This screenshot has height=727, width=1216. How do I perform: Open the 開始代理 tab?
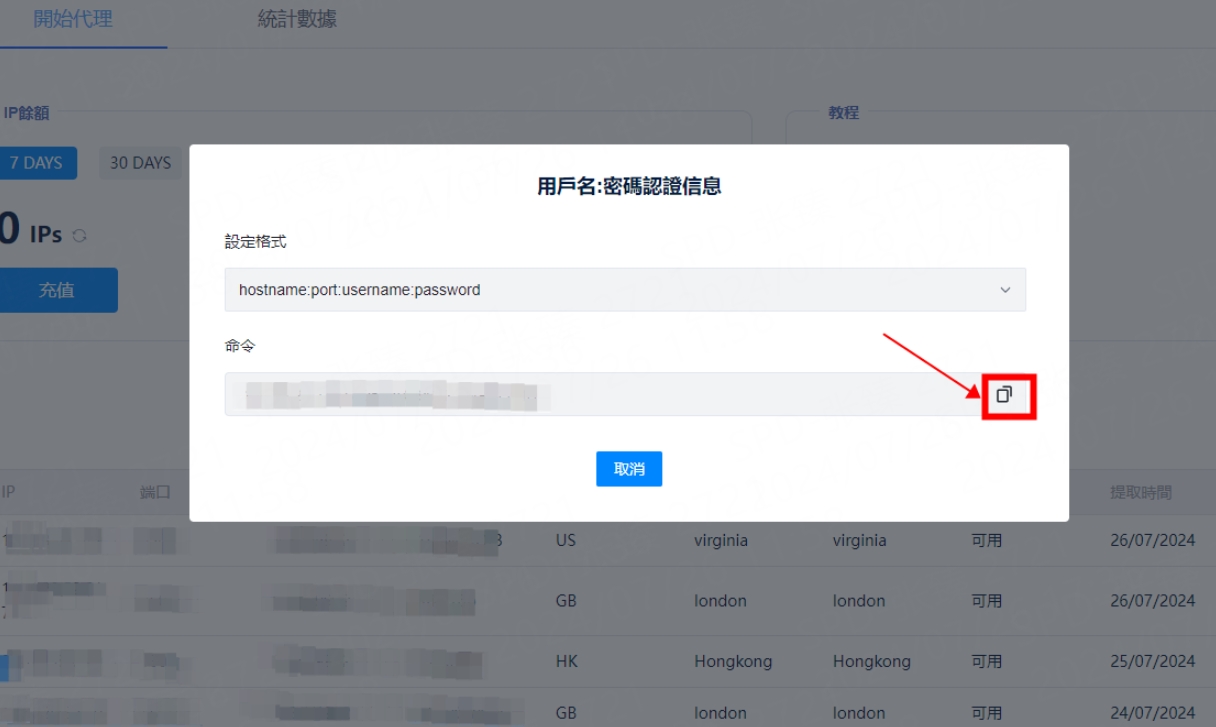[73, 19]
